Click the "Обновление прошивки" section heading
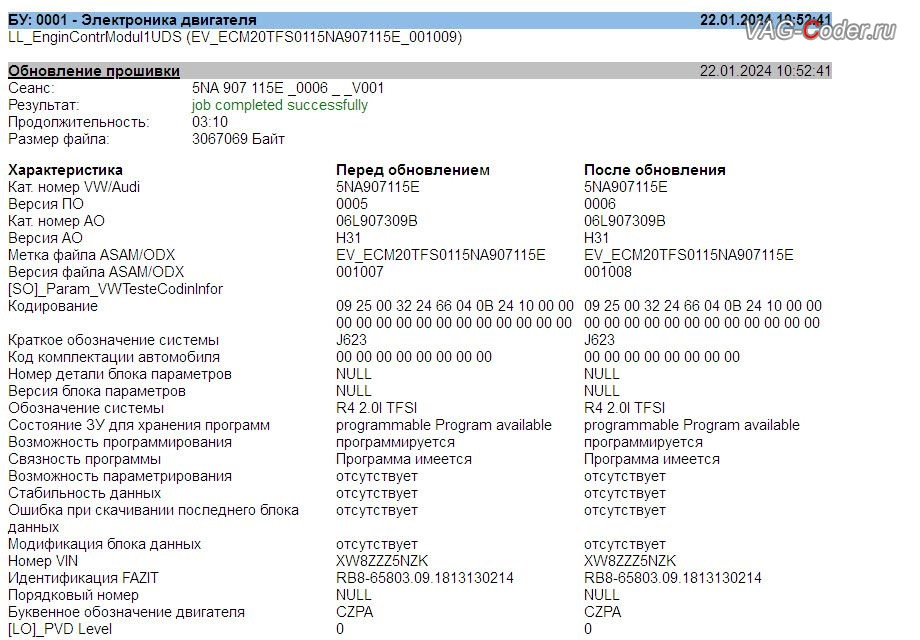This screenshot has width=920, height=640. coord(94,71)
